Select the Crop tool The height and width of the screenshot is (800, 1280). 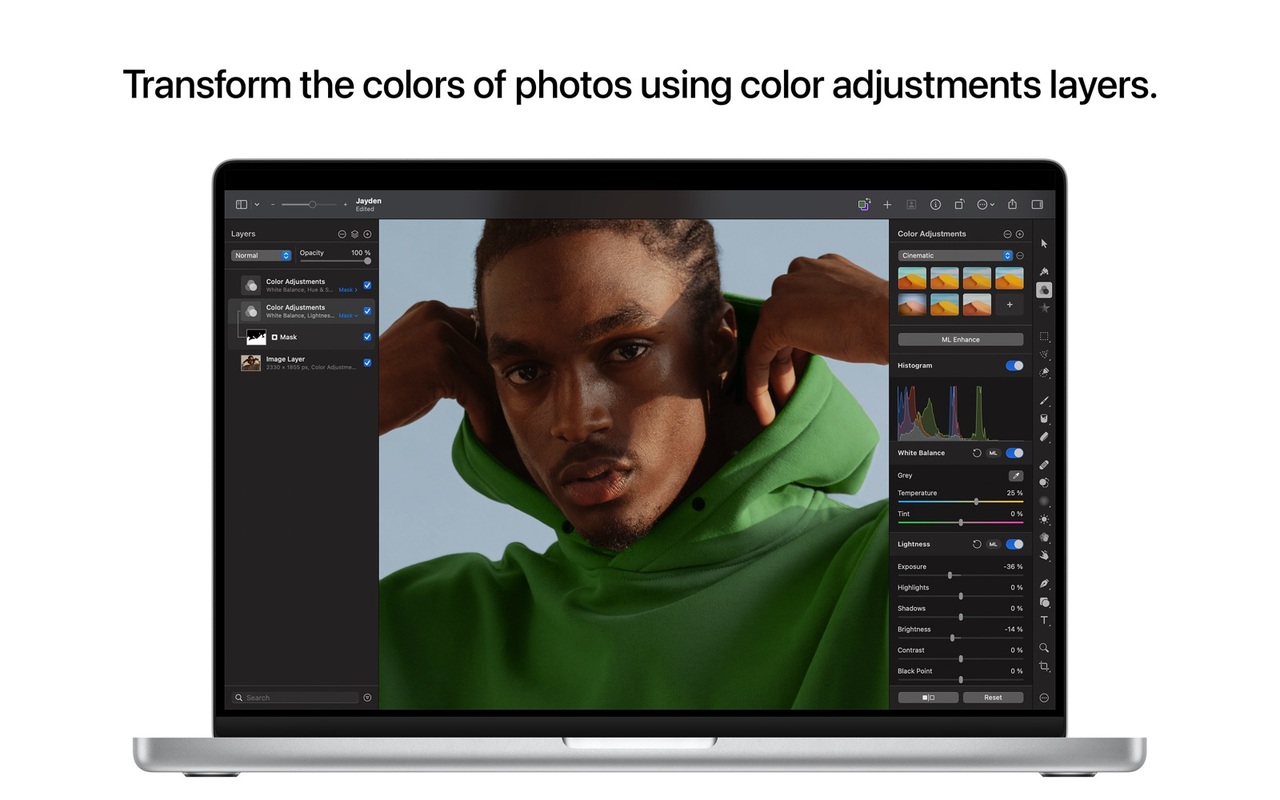[1044, 667]
